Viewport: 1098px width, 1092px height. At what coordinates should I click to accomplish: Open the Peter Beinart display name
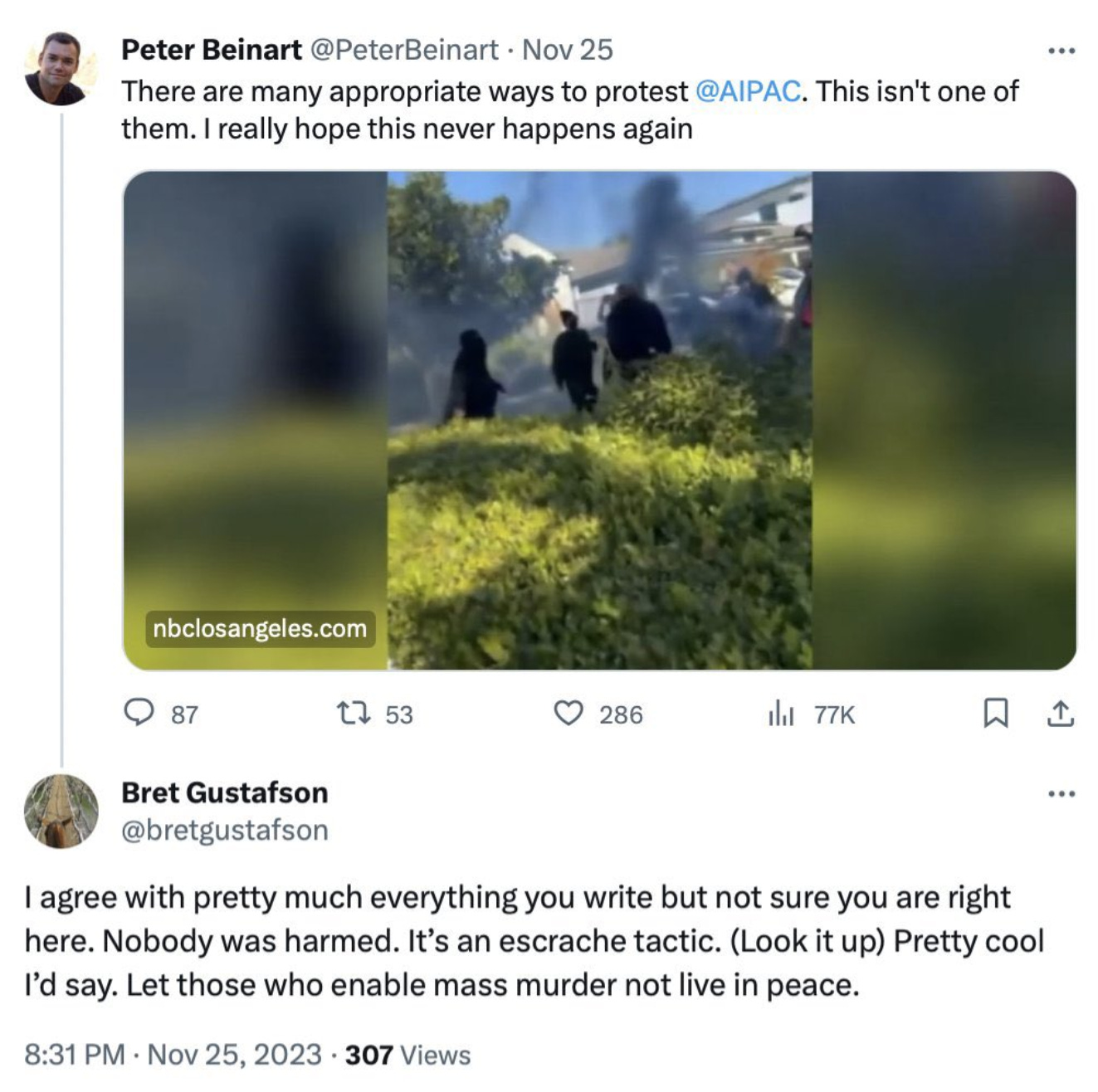coord(212,50)
